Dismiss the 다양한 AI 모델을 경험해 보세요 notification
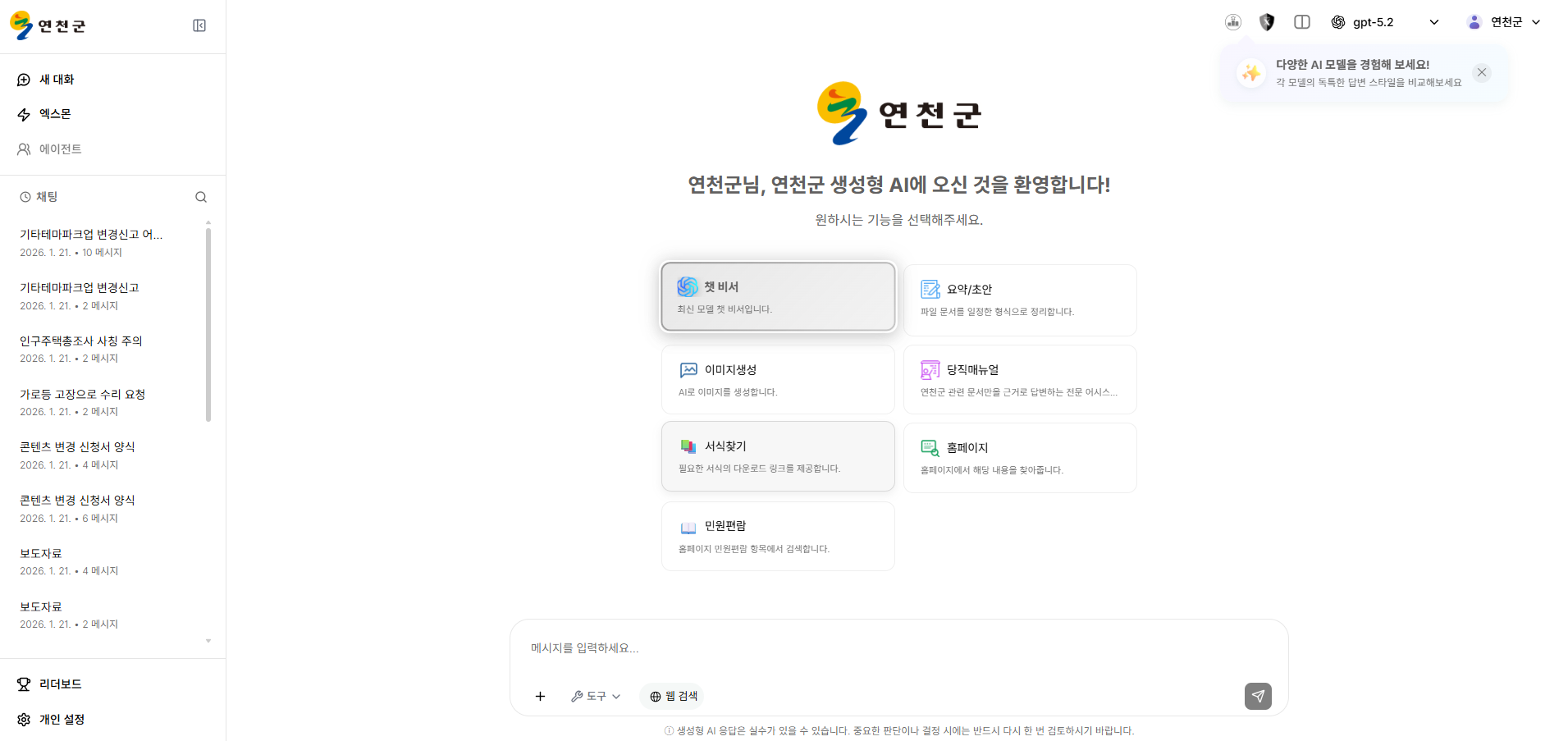The image size is (1568, 741). click(1482, 72)
